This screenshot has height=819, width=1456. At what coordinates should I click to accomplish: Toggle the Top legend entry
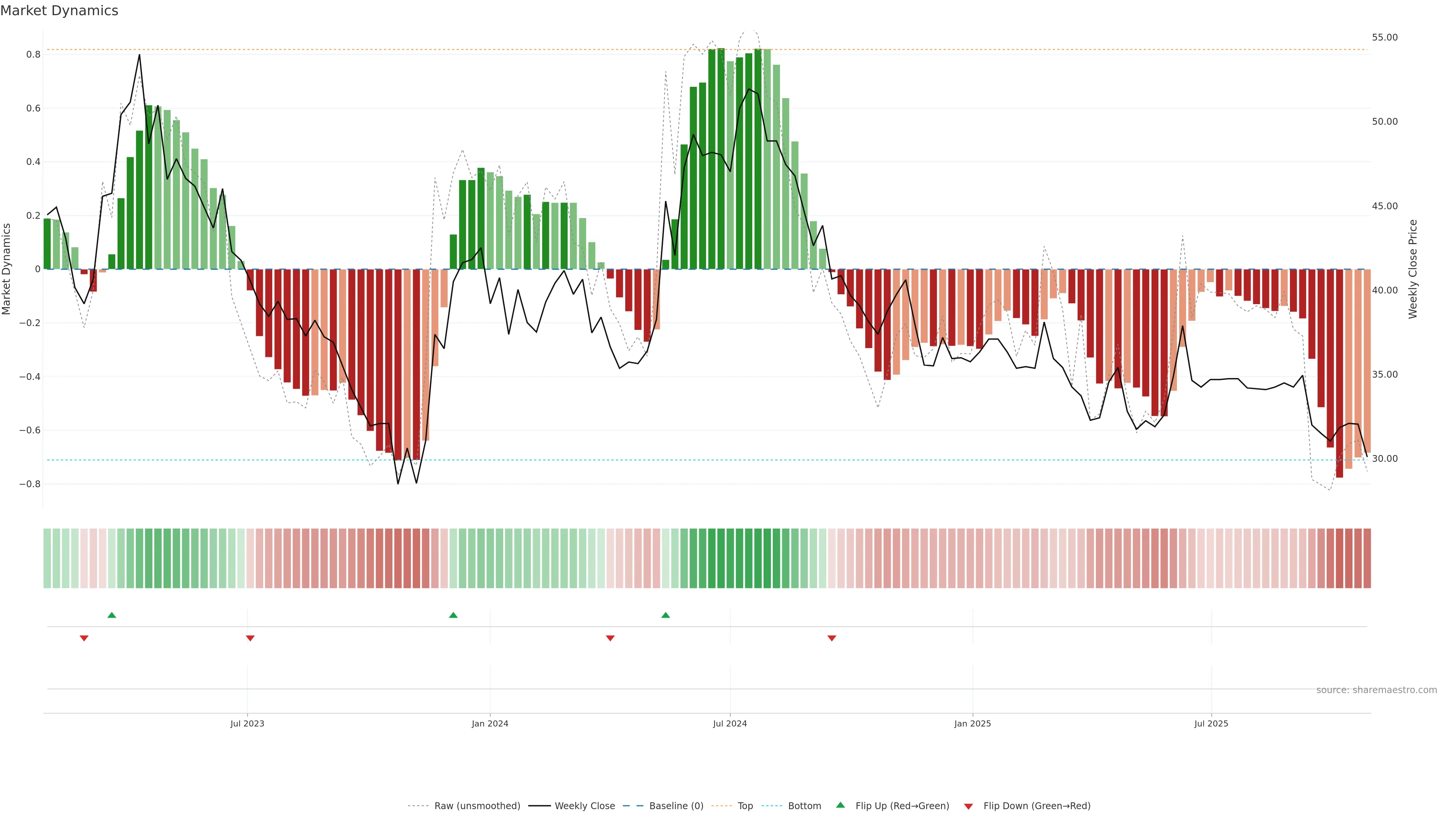coord(745,806)
